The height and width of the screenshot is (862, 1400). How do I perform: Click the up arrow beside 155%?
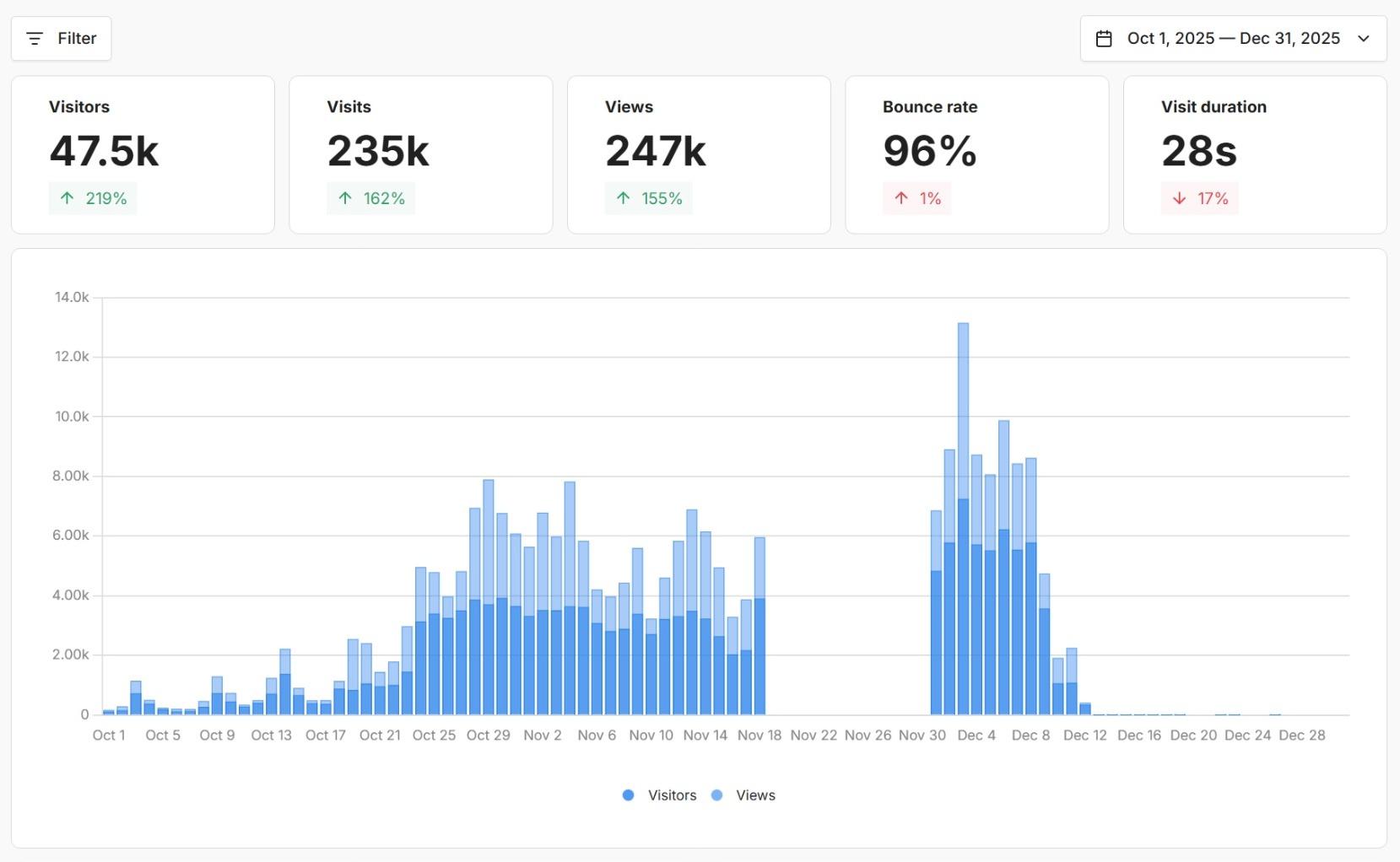[623, 198]
